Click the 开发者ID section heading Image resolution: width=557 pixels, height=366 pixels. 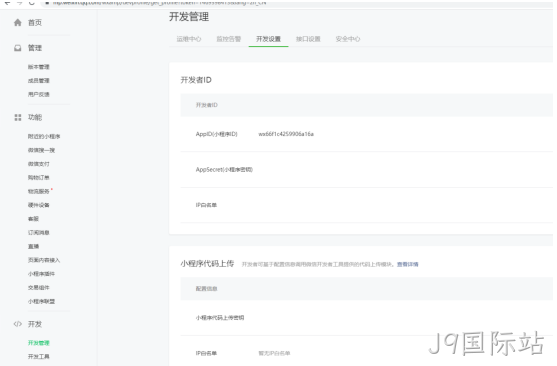click(196, 80)
